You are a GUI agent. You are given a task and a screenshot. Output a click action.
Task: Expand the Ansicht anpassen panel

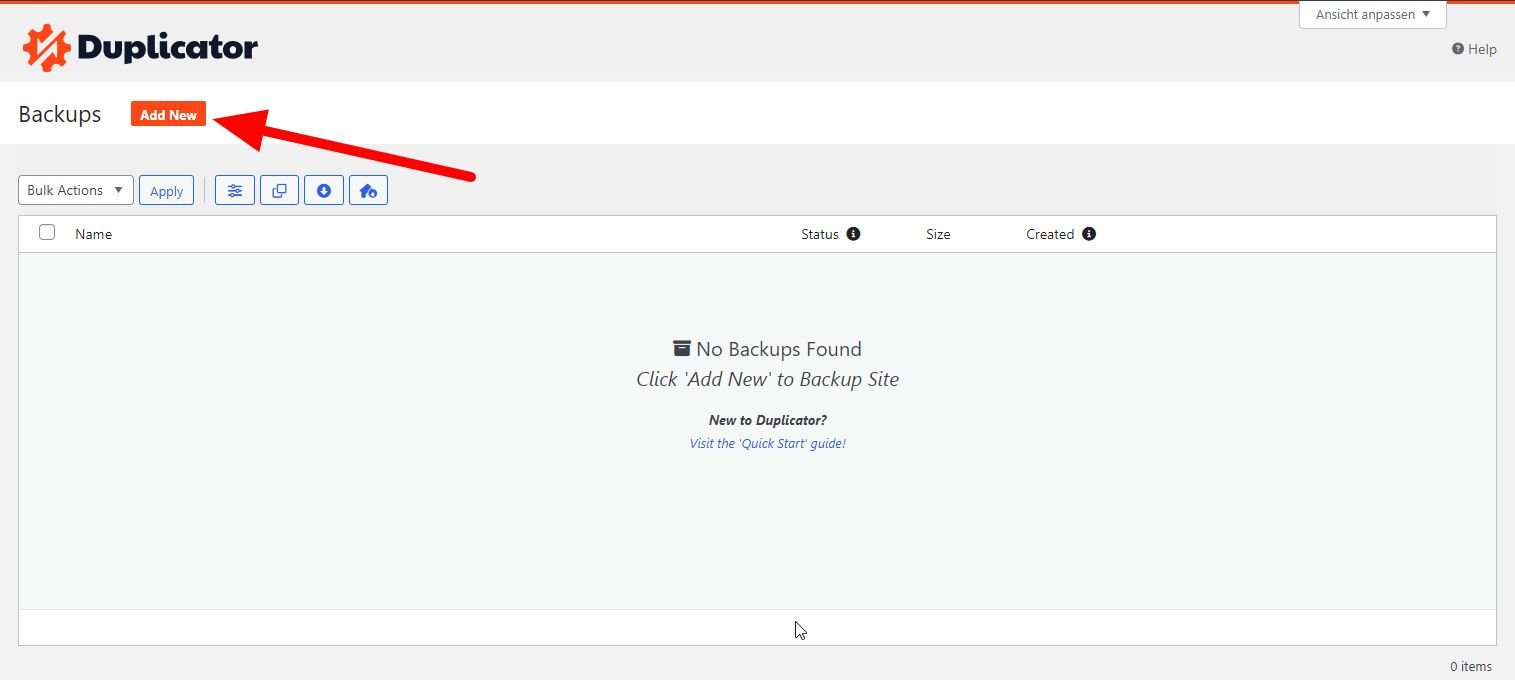pos(1372,15)
